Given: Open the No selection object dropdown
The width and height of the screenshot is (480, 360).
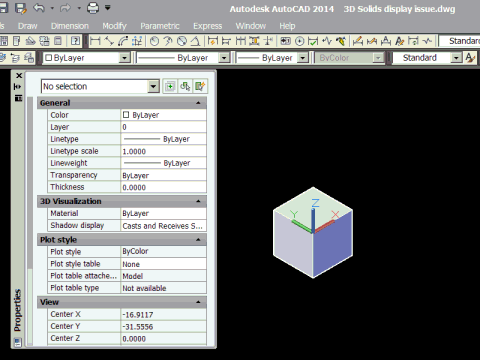Looking at the screenshot, I should pyautogui.click(x=153, y=87).
